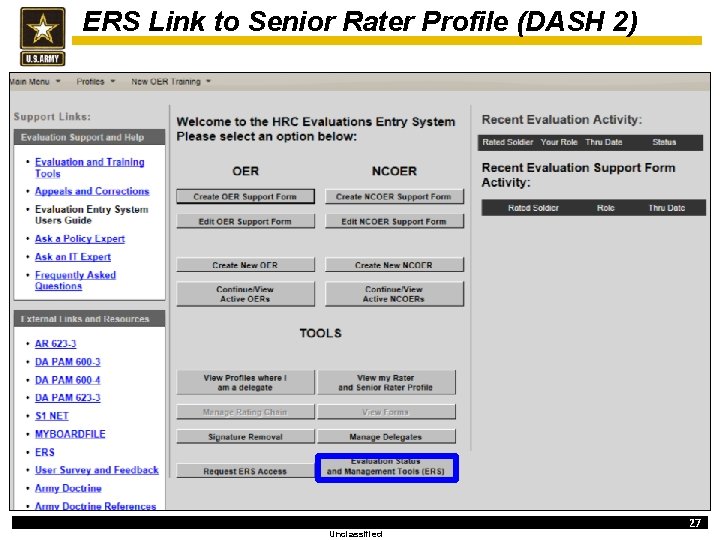Click the Rated Soldier column in Recent Evaluation Activity
The image size is (720, 540).
click(x=507, y=142)
